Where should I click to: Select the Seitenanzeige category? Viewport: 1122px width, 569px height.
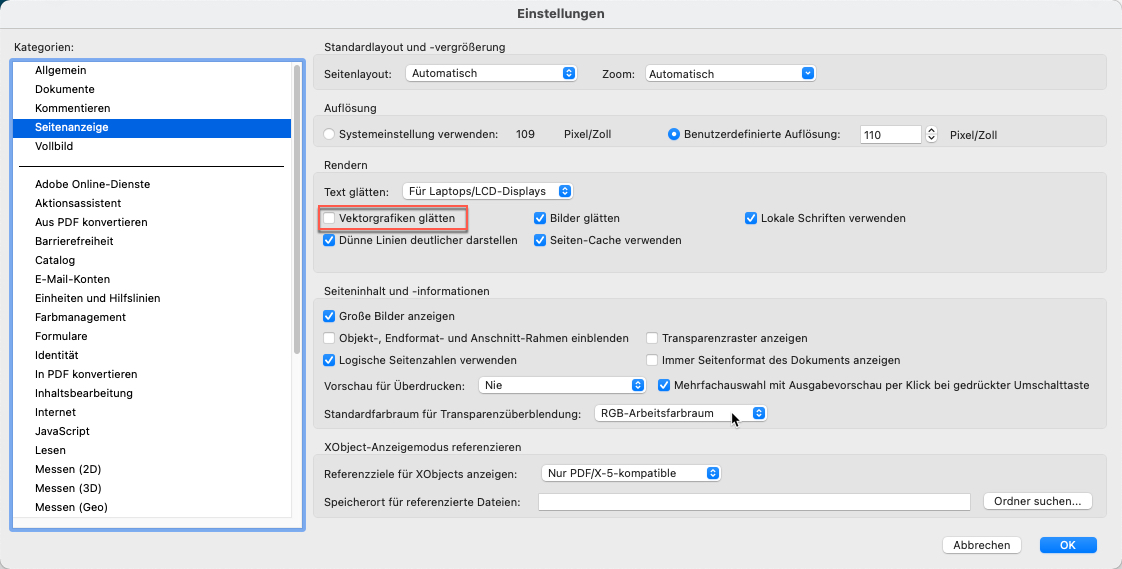click(152, 127)
